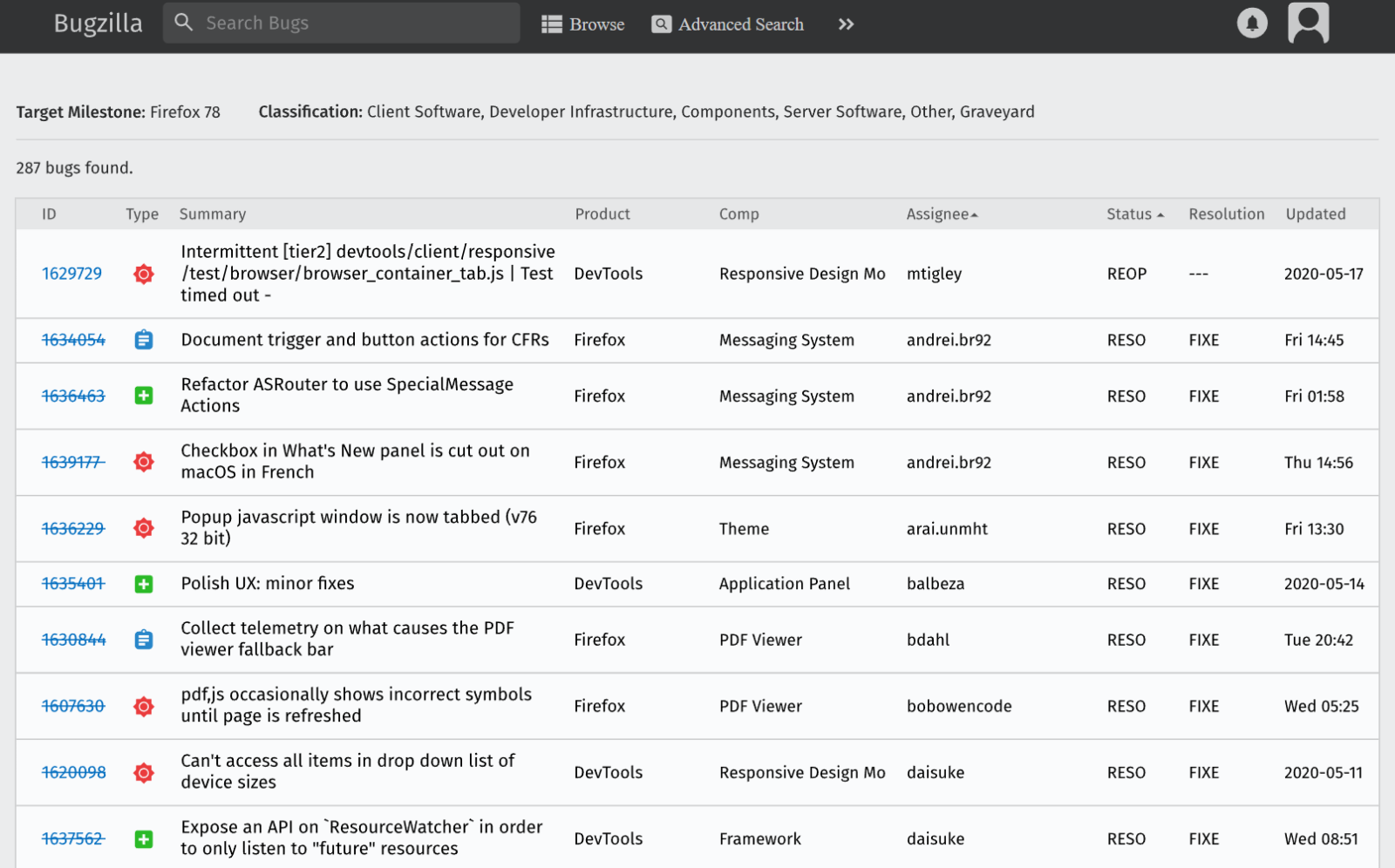Click the grid icon next to Browse
The height and width of the screenshot is (868, 1395).
pyautogui.click(x=551, y=24)
